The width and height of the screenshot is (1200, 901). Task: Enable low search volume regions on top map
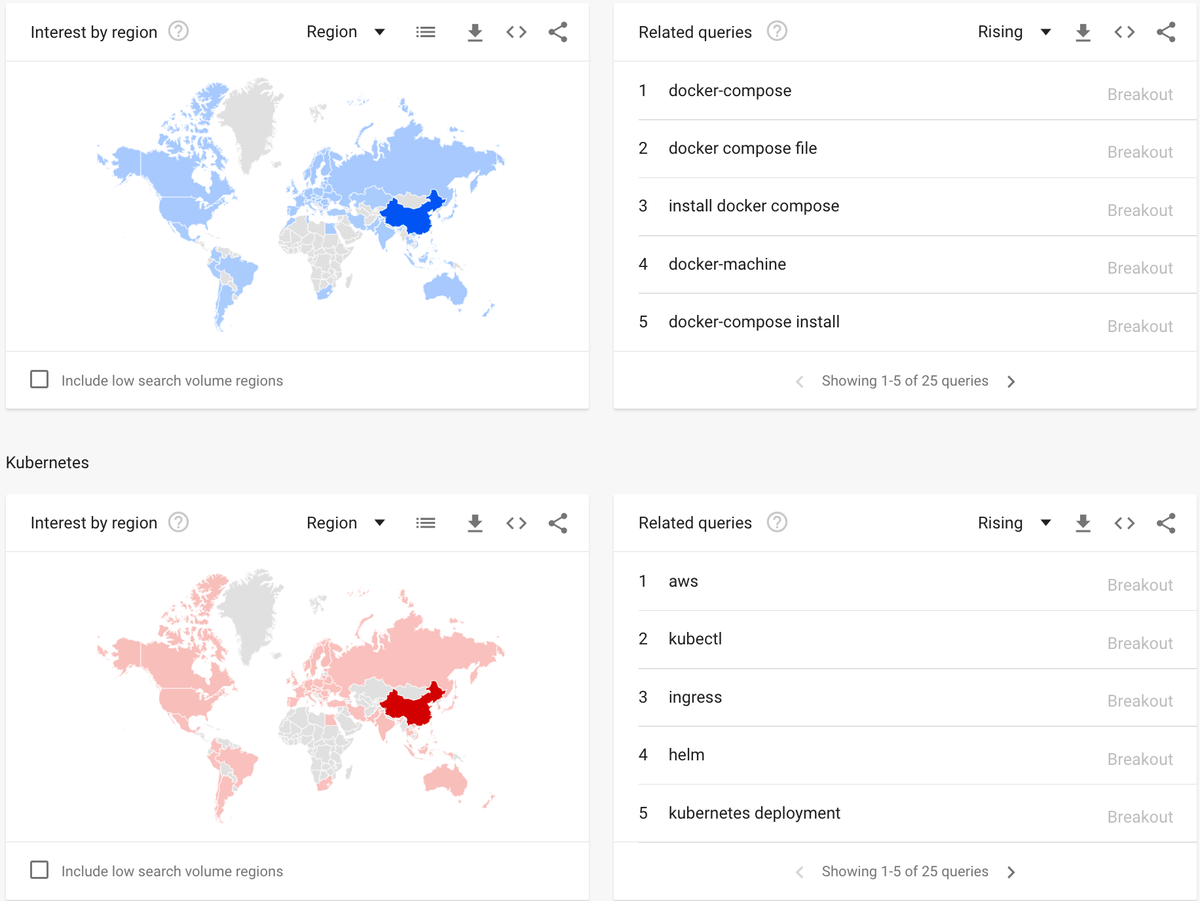[39, 379]
